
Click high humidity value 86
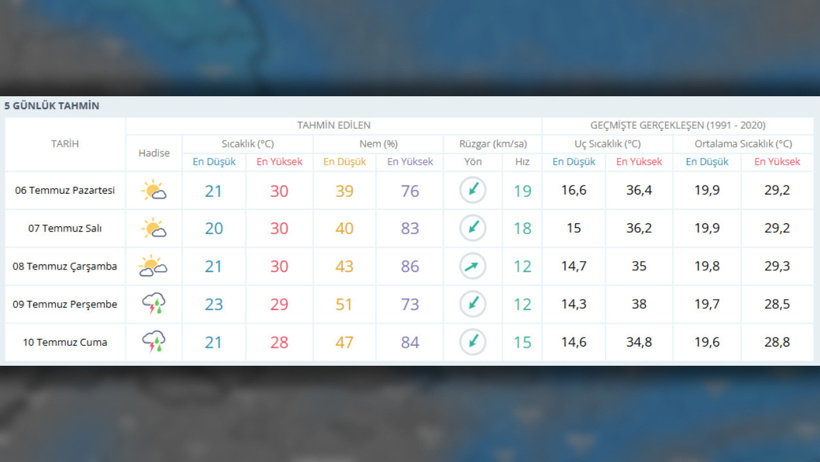click(x=410, y=266)
